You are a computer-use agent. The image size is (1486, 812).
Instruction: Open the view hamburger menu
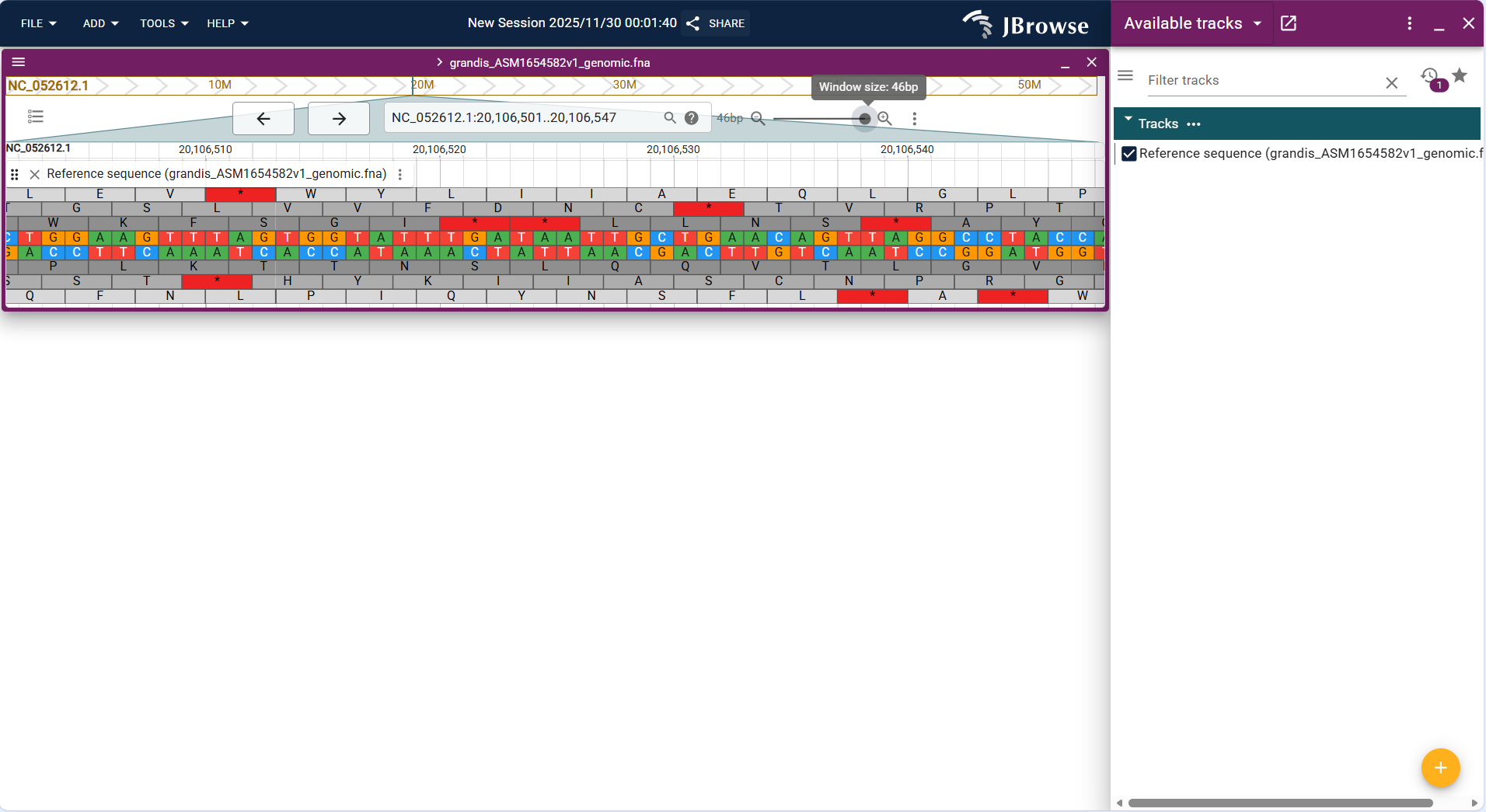pyautogui.click(x=20, y=62)
